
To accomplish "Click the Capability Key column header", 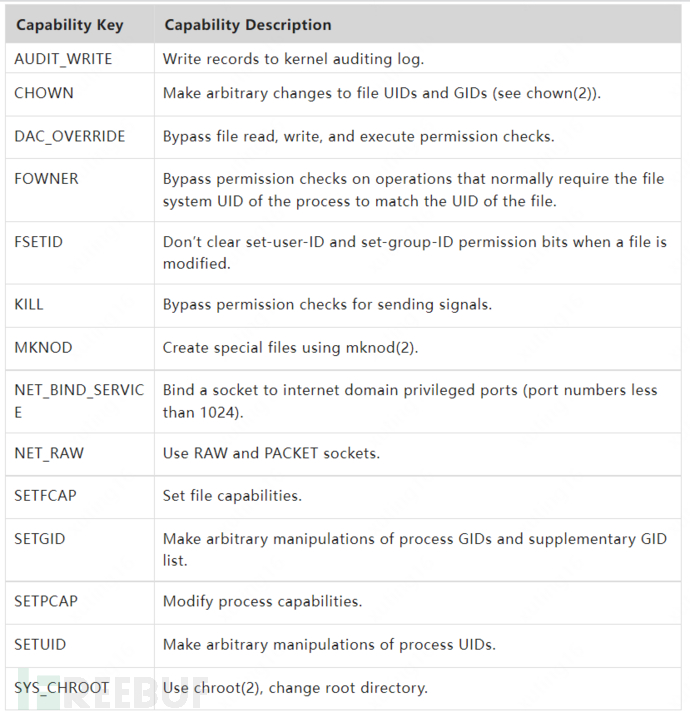I will coord(68,24).
